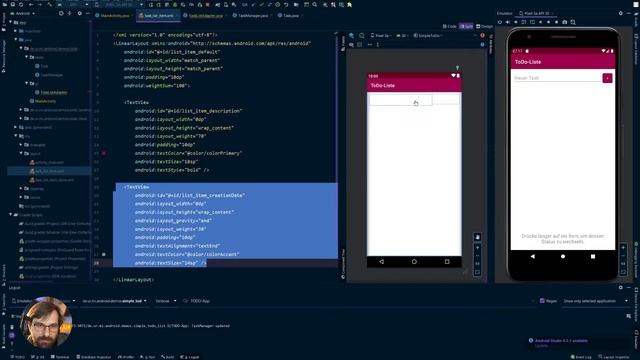
Task: Switch editor to Code view mode
Action: 450,26
